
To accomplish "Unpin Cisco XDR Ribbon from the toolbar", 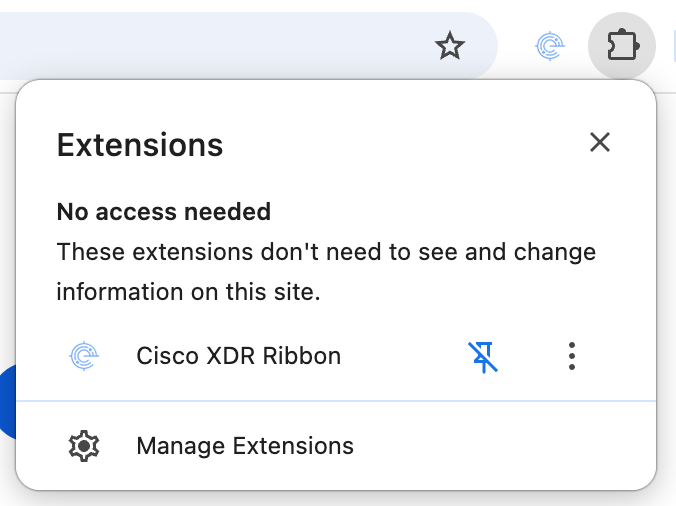I will [x=485, y=356].
